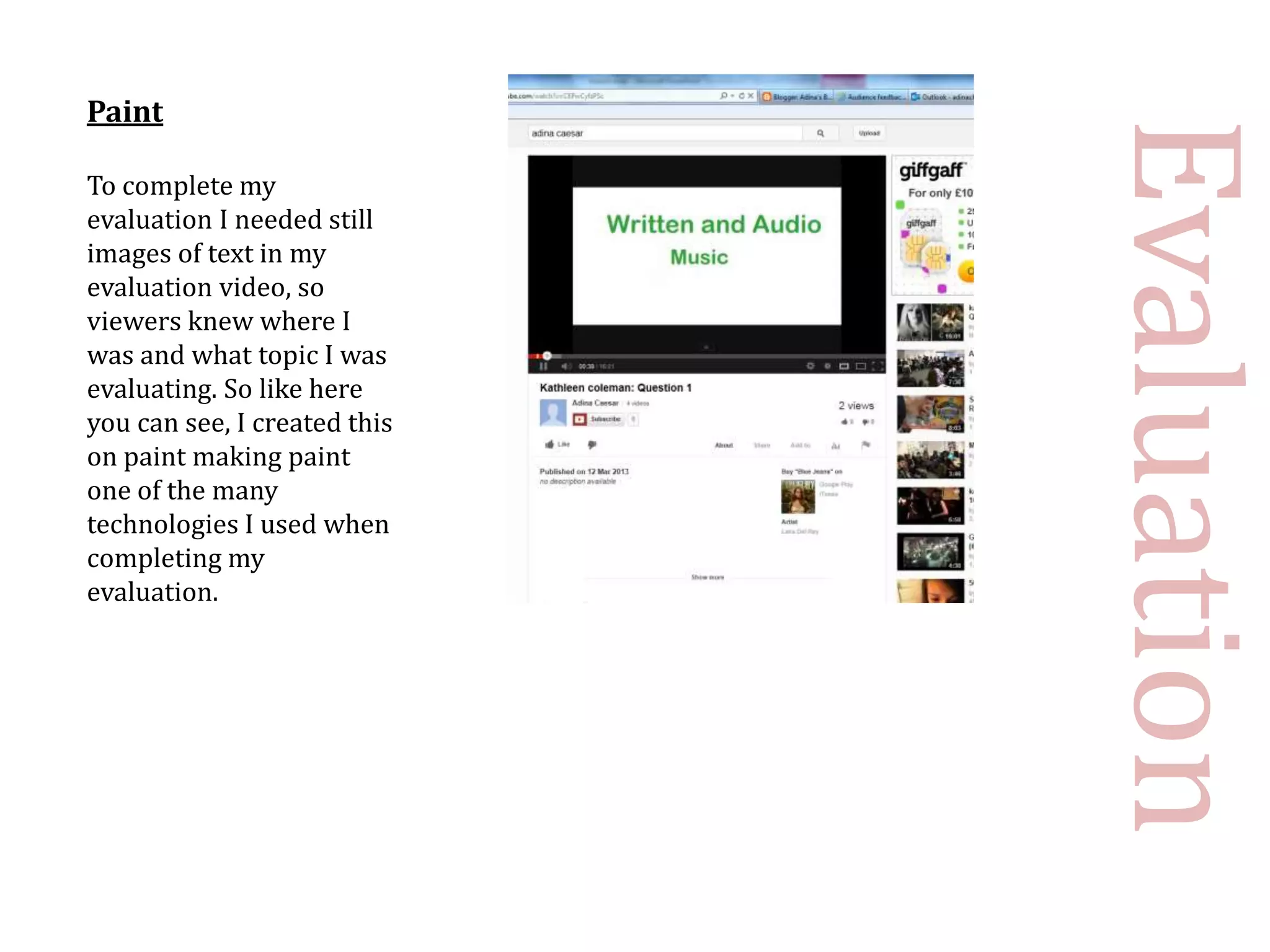Image resolution: width=1270 pixels, height=952 pixels.
Task: Refresh the page in browser
Action: tap(741, 96)
